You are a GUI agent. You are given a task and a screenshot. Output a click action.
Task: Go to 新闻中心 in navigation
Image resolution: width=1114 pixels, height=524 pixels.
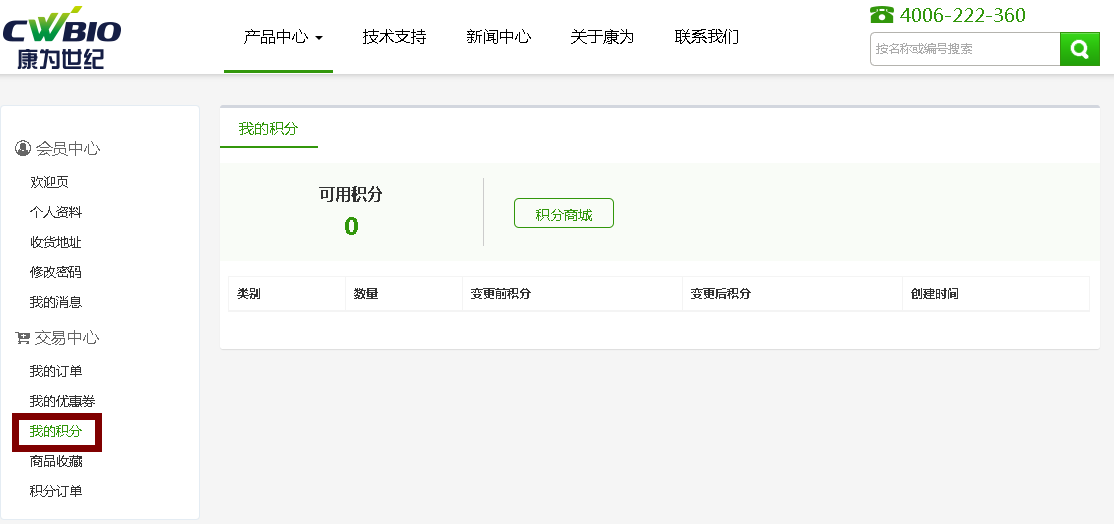(498, 37)
